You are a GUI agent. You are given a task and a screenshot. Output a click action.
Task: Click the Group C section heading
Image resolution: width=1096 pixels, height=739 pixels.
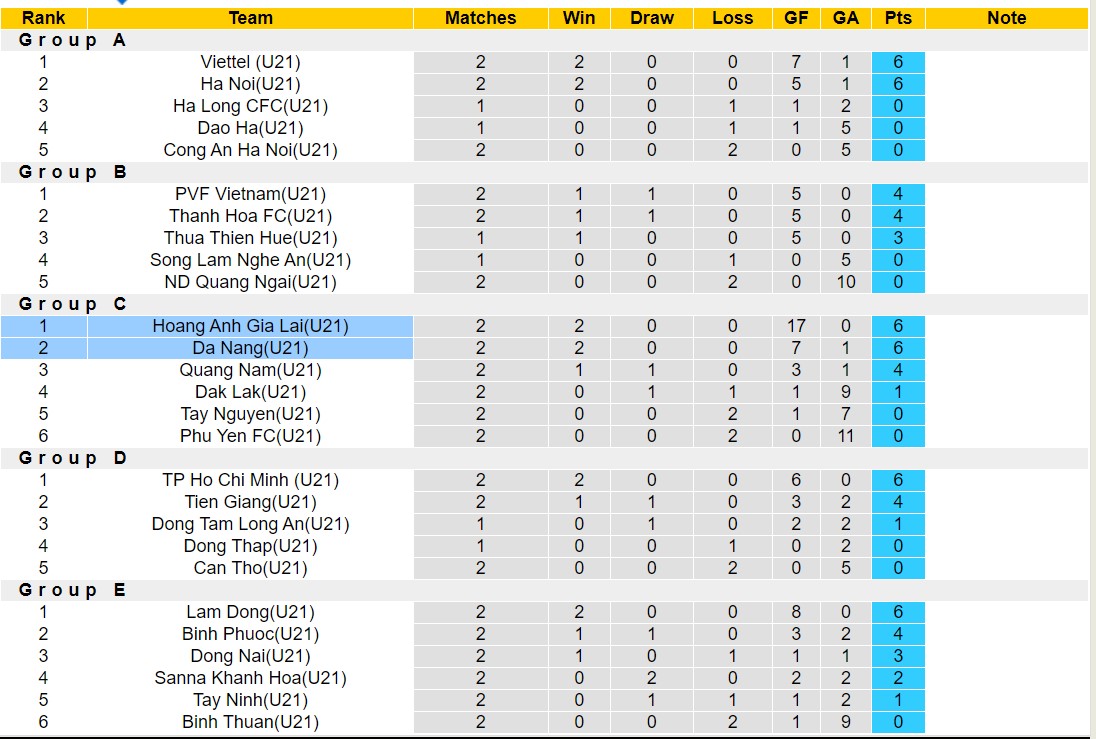[73, 304]
